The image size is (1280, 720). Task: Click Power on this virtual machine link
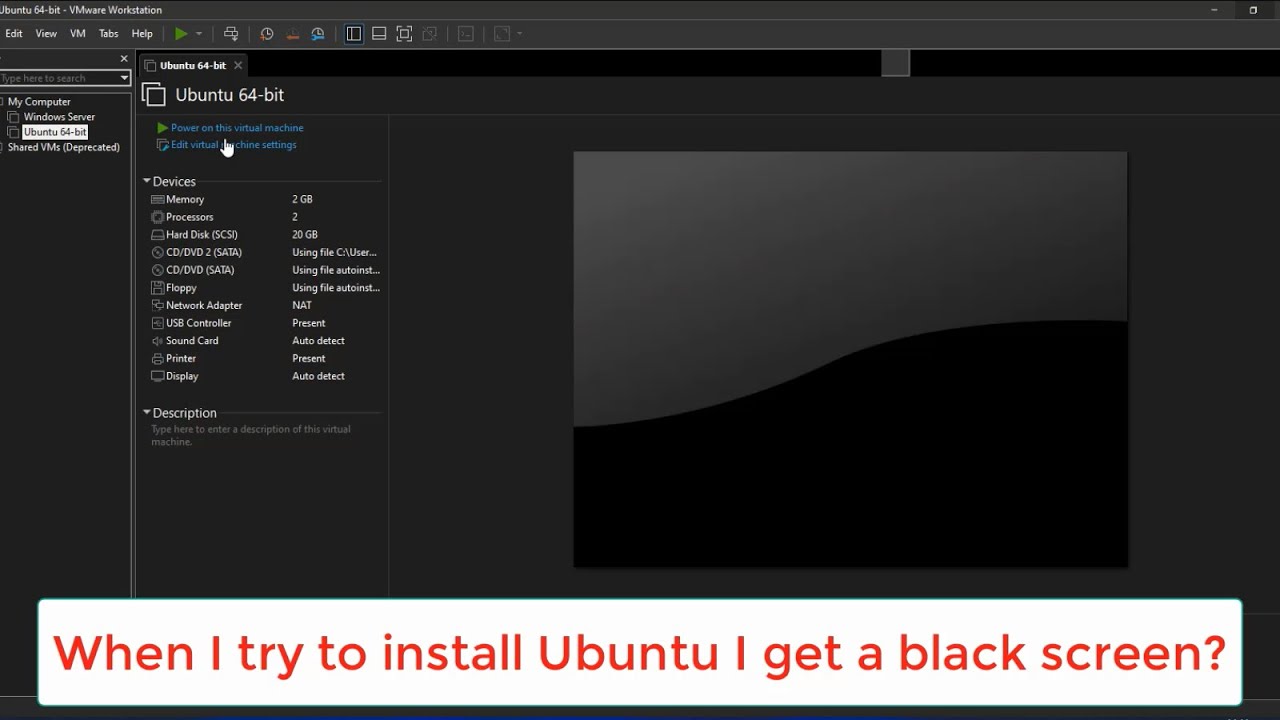coord(237,128)
